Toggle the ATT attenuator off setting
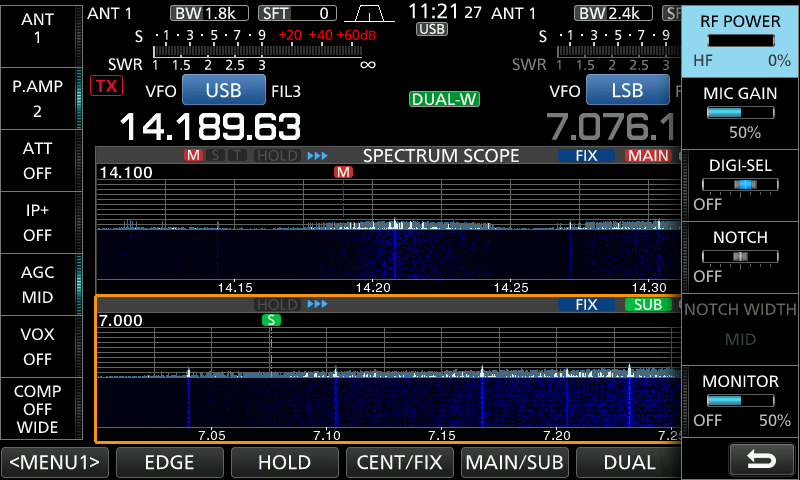Screen dimensions: 800x480 pyautogui.click(x=38, y=160)
